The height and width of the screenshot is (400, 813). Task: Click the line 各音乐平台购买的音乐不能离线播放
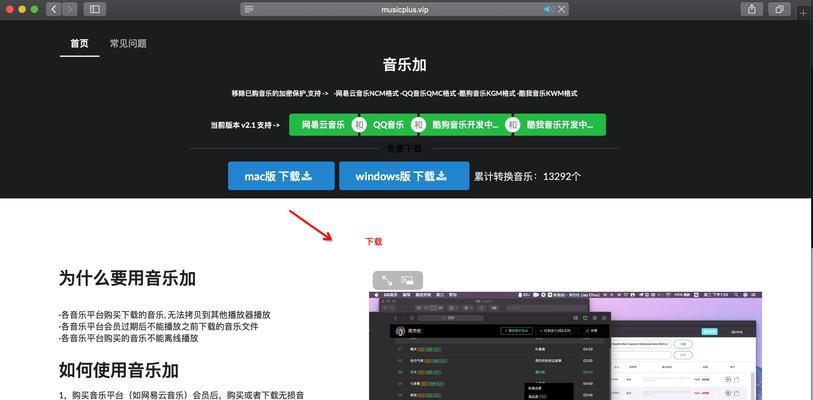[129, 338]
